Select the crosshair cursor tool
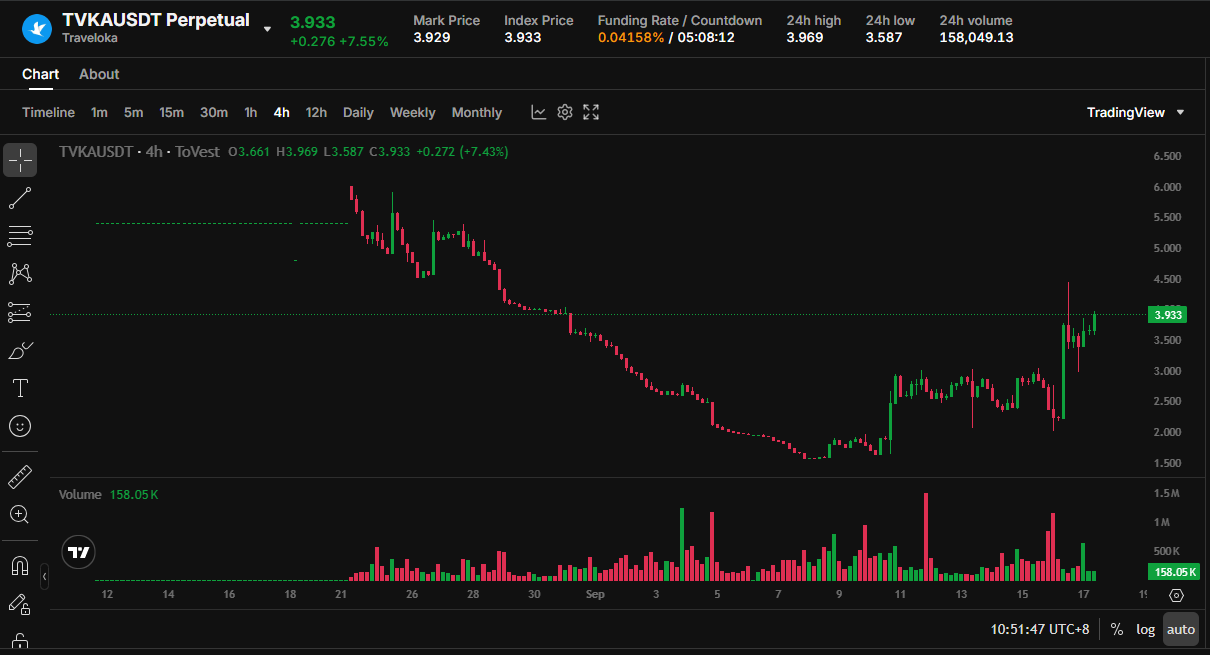 pos(20,160)
